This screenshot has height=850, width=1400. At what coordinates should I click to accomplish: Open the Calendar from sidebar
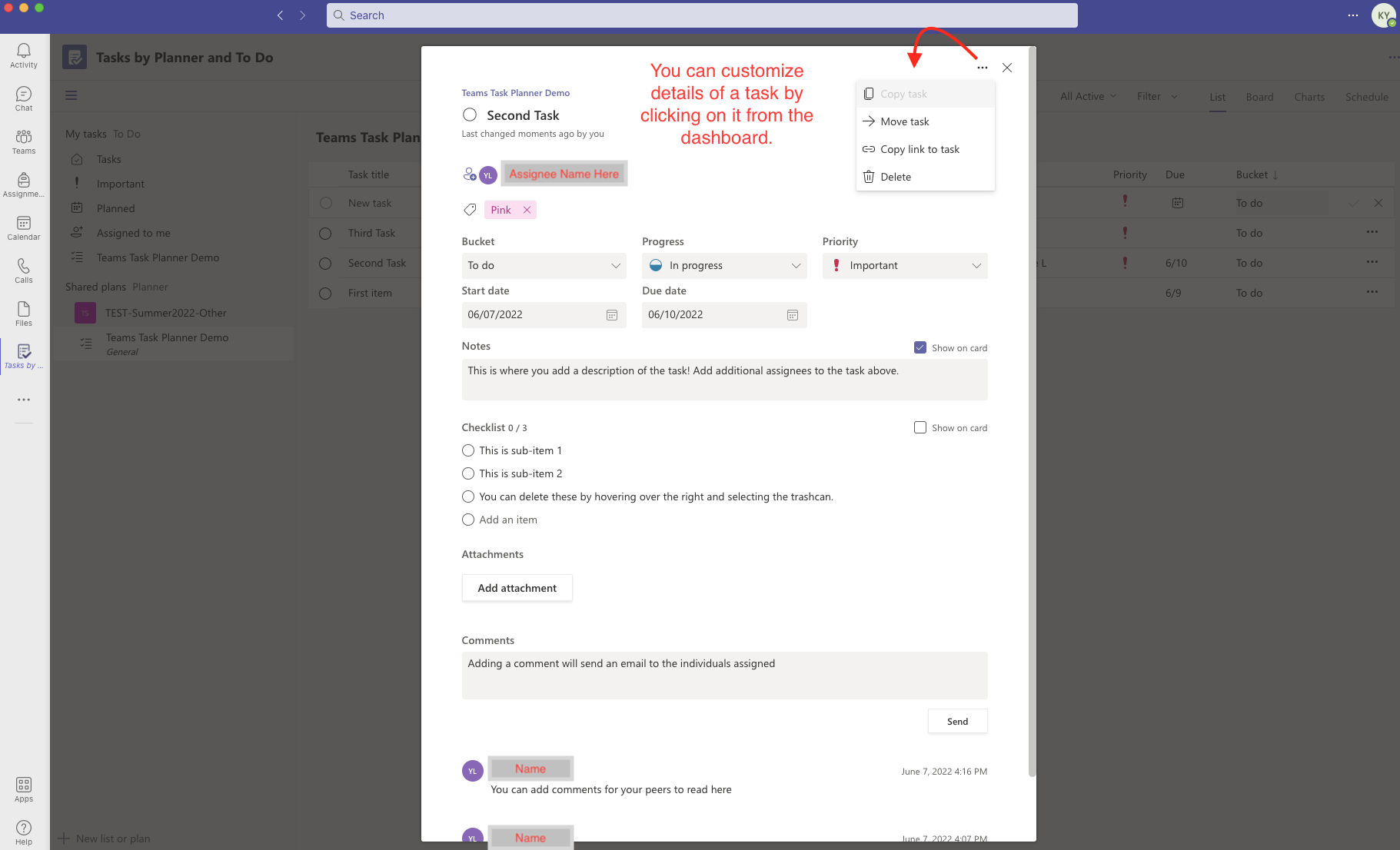[23, 225]
